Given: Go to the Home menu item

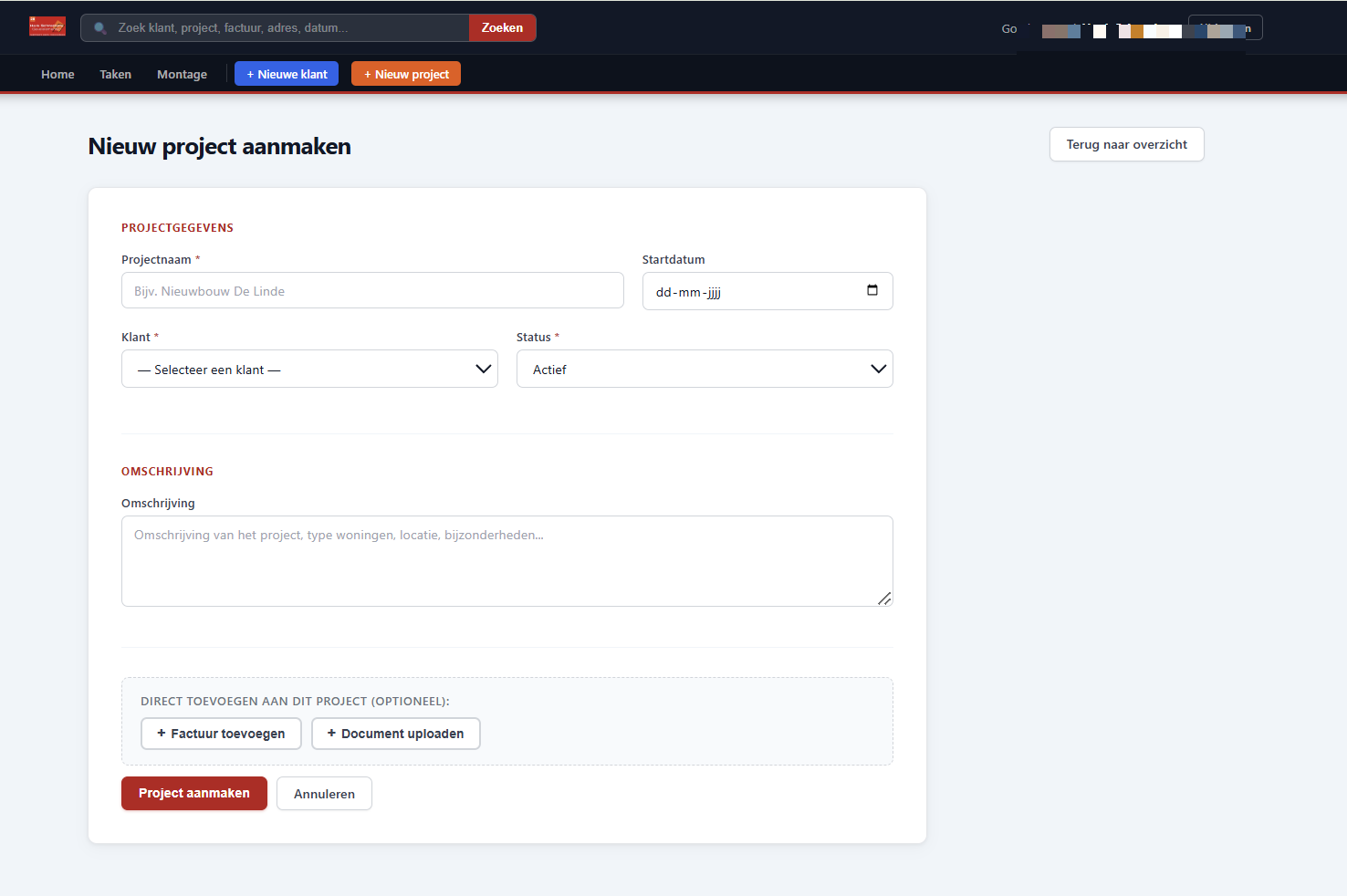Looking at the screenshot, I should tap(57, 74).
